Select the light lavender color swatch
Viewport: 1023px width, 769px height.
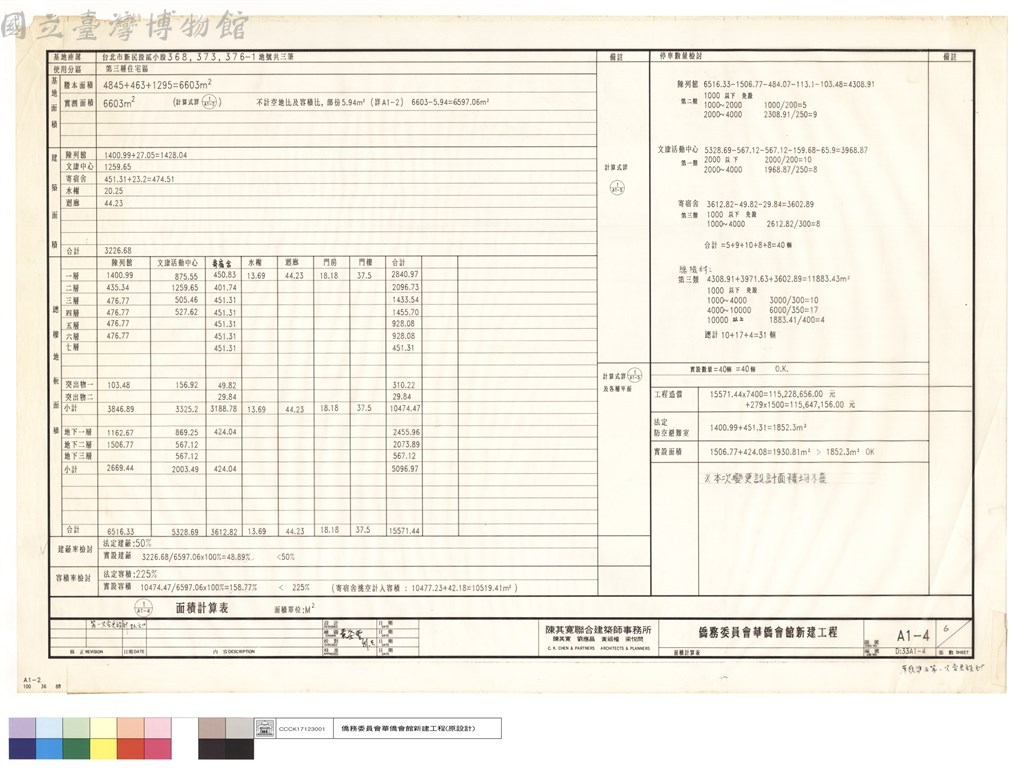[22, 729]
